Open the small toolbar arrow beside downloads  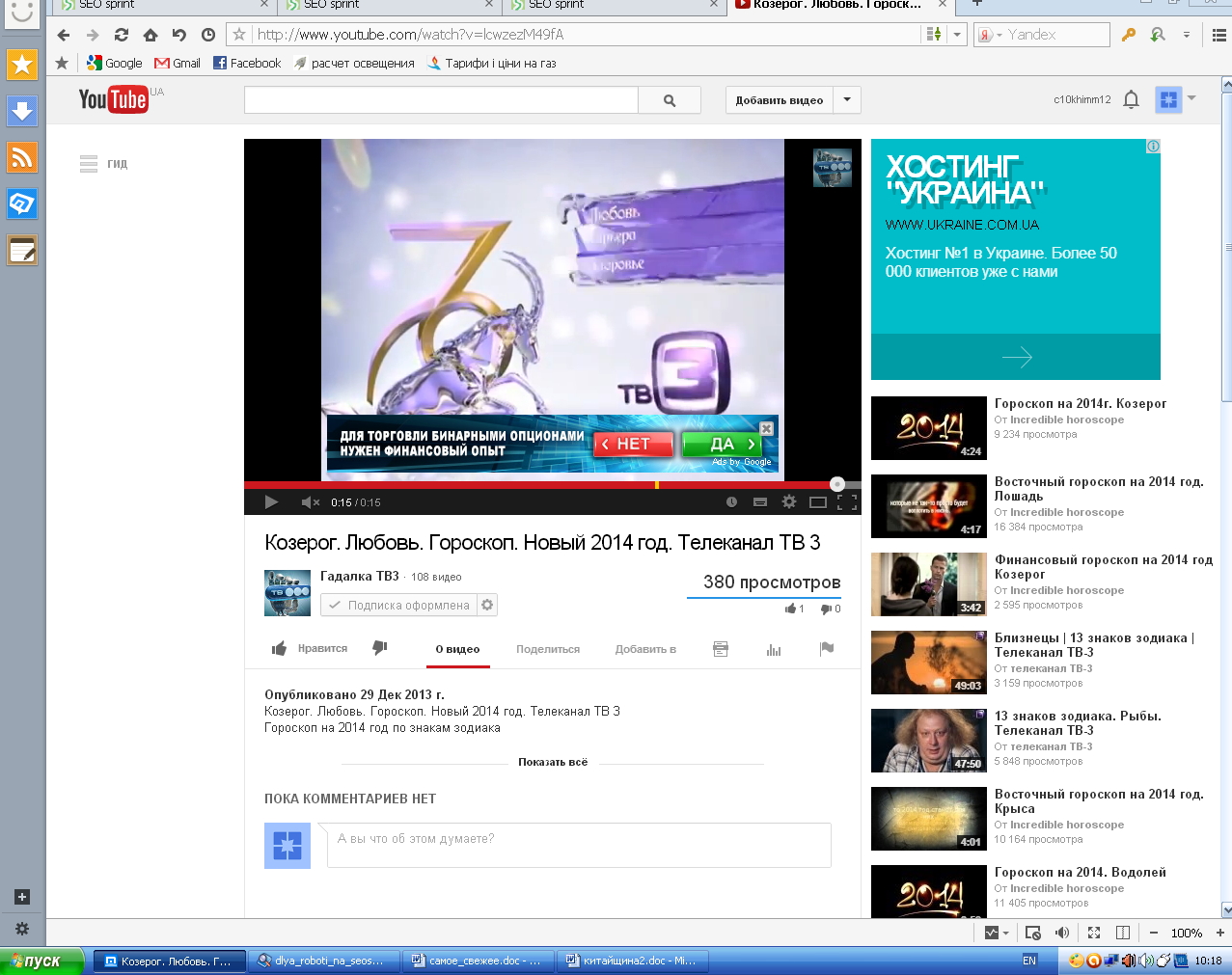[1187, 35]
